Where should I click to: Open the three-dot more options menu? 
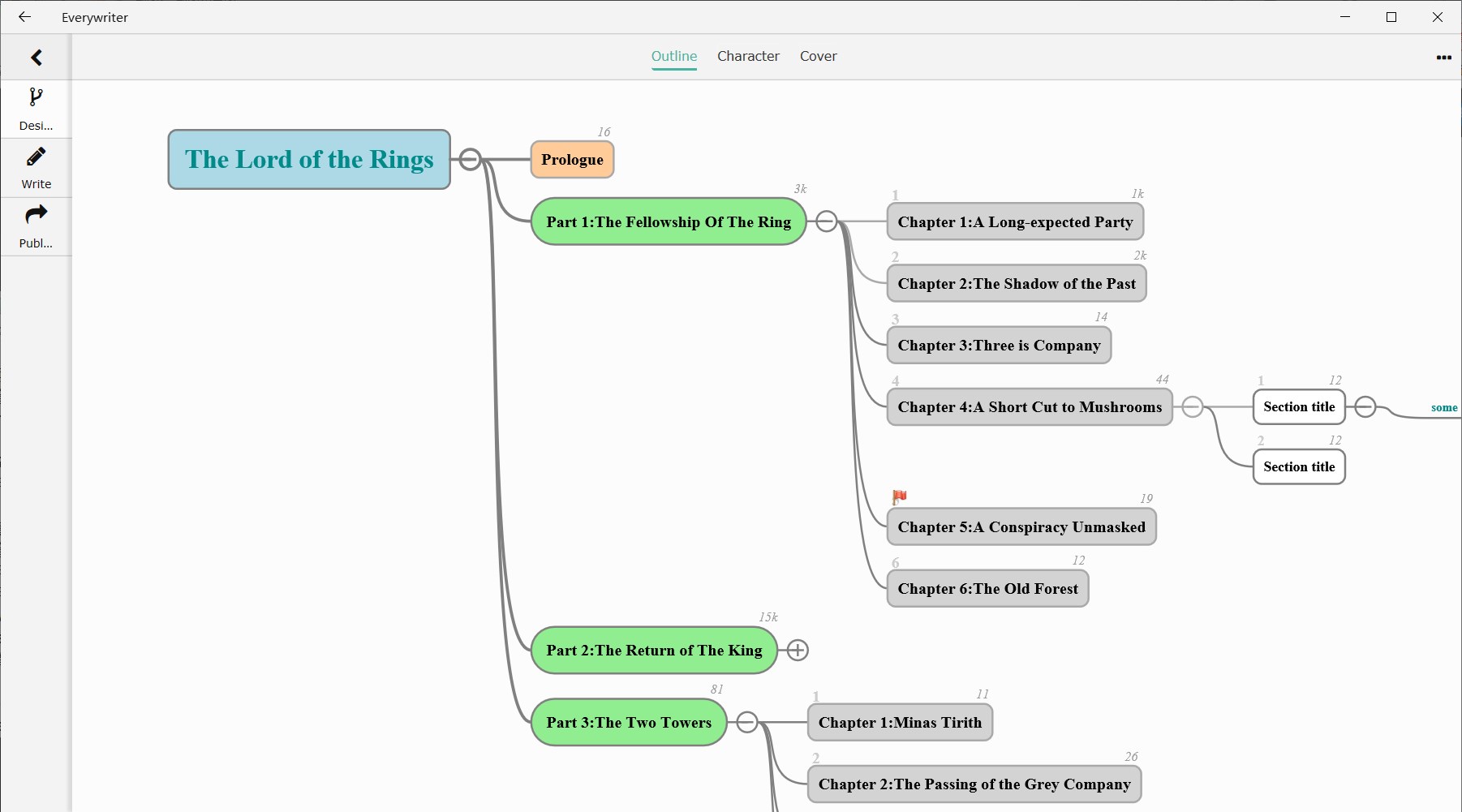[1443, 58]
